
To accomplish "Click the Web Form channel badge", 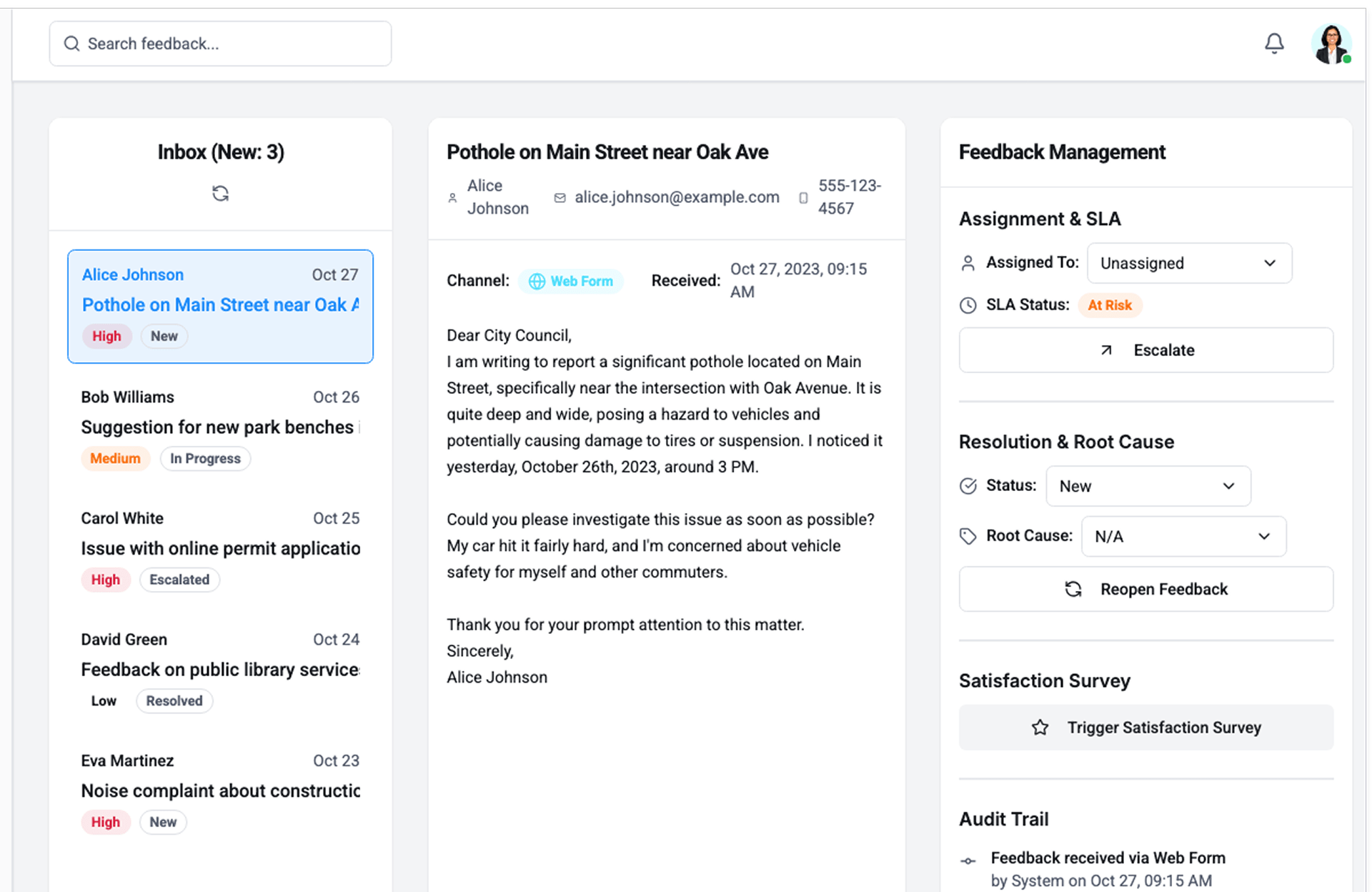I will 571,281.
